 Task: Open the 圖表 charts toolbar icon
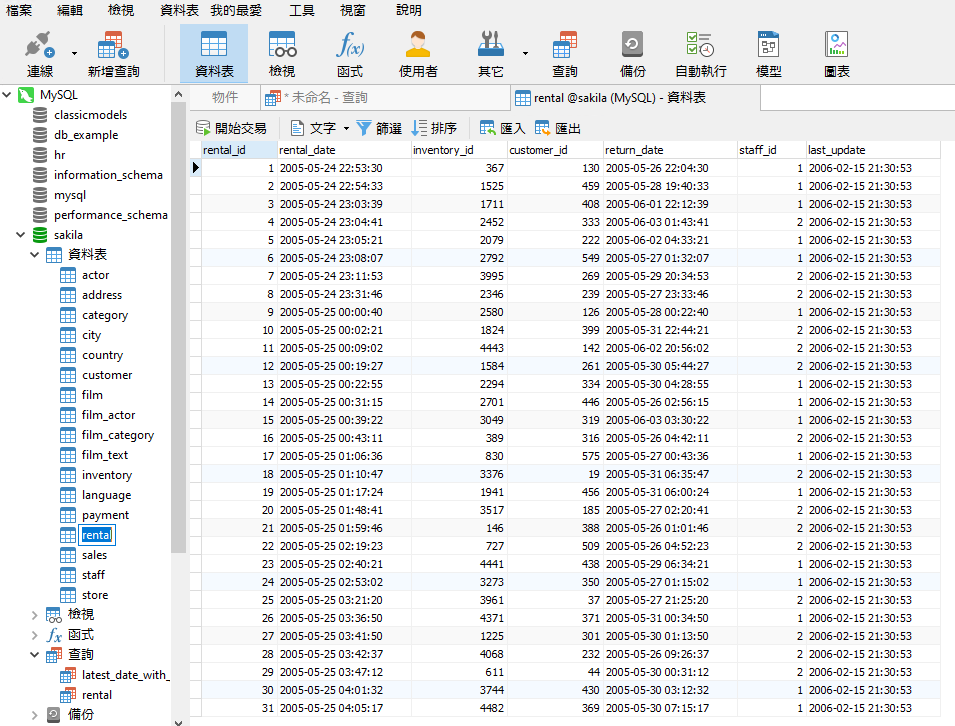[836, 54]
